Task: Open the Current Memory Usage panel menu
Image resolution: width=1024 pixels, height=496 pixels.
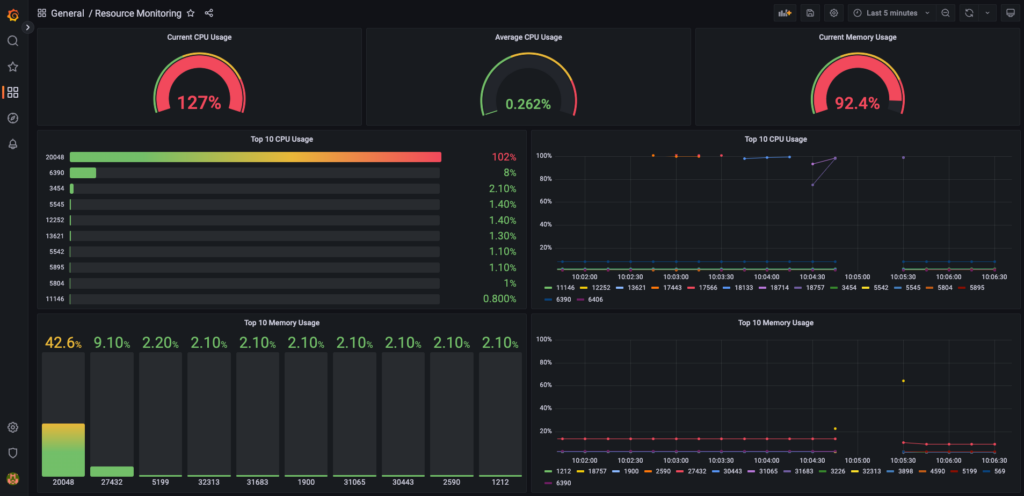Action: coord(857,37)
